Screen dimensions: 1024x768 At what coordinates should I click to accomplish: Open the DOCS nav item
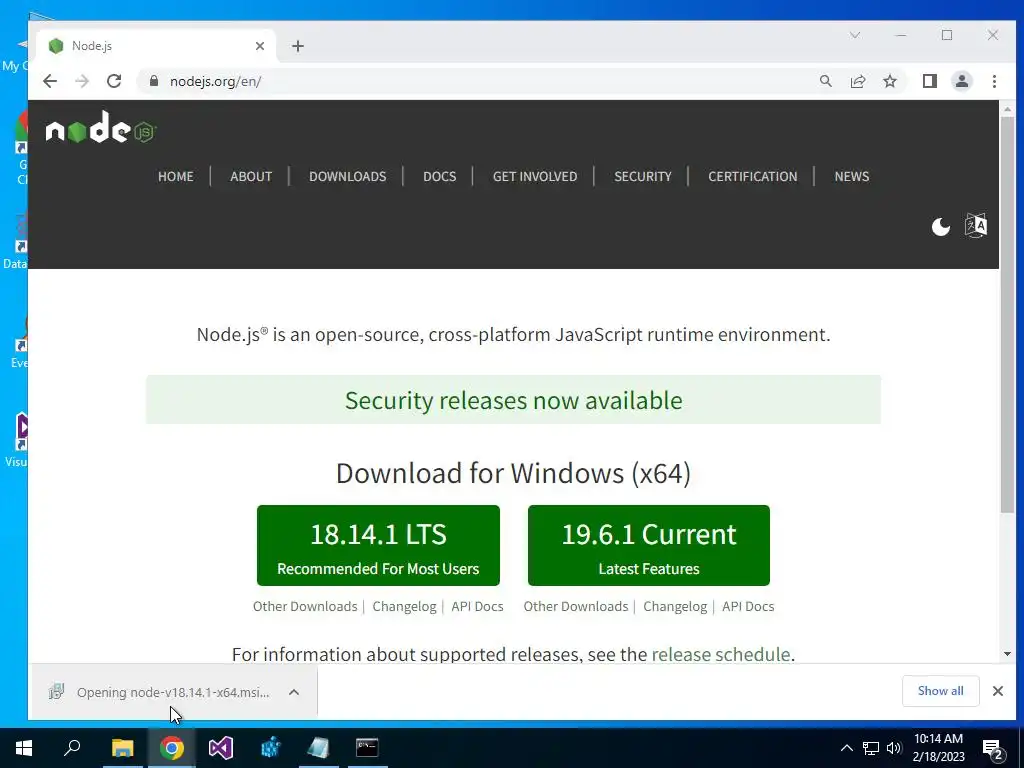[440, 176]
